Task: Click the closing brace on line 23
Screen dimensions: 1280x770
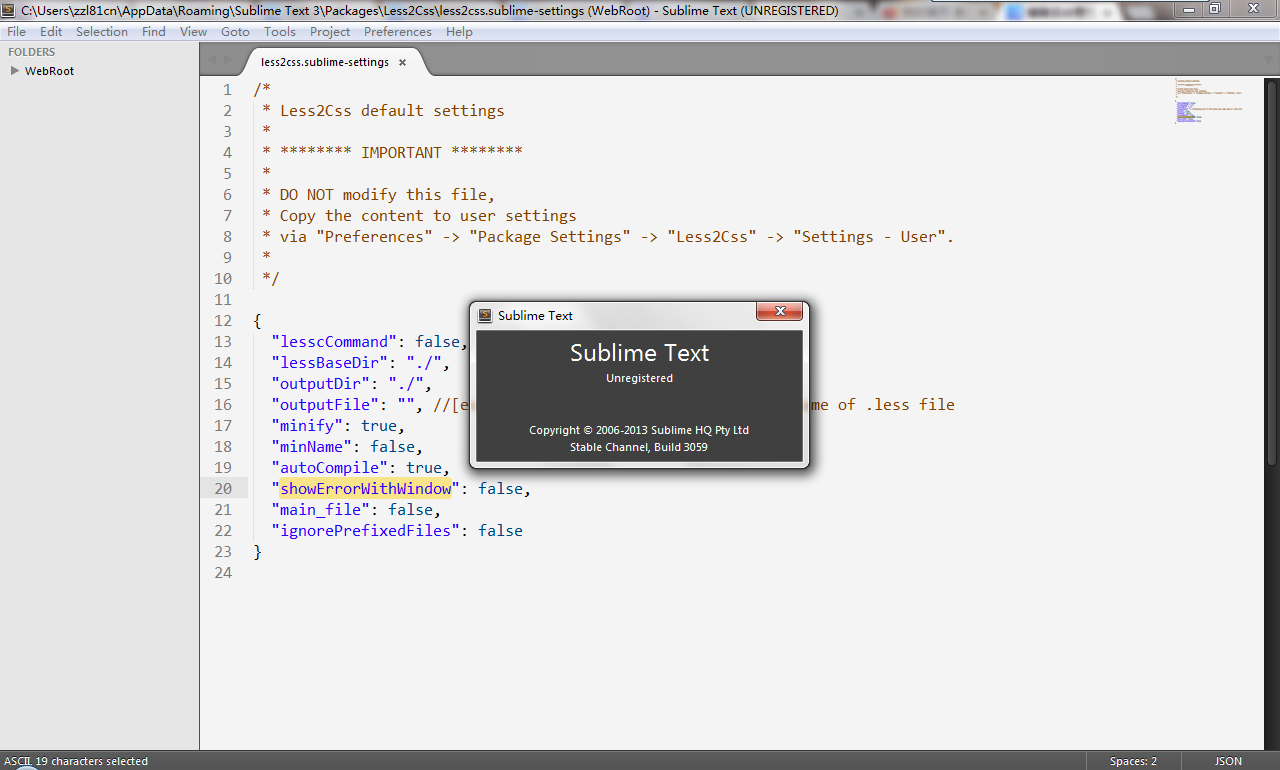Action: 258,551
